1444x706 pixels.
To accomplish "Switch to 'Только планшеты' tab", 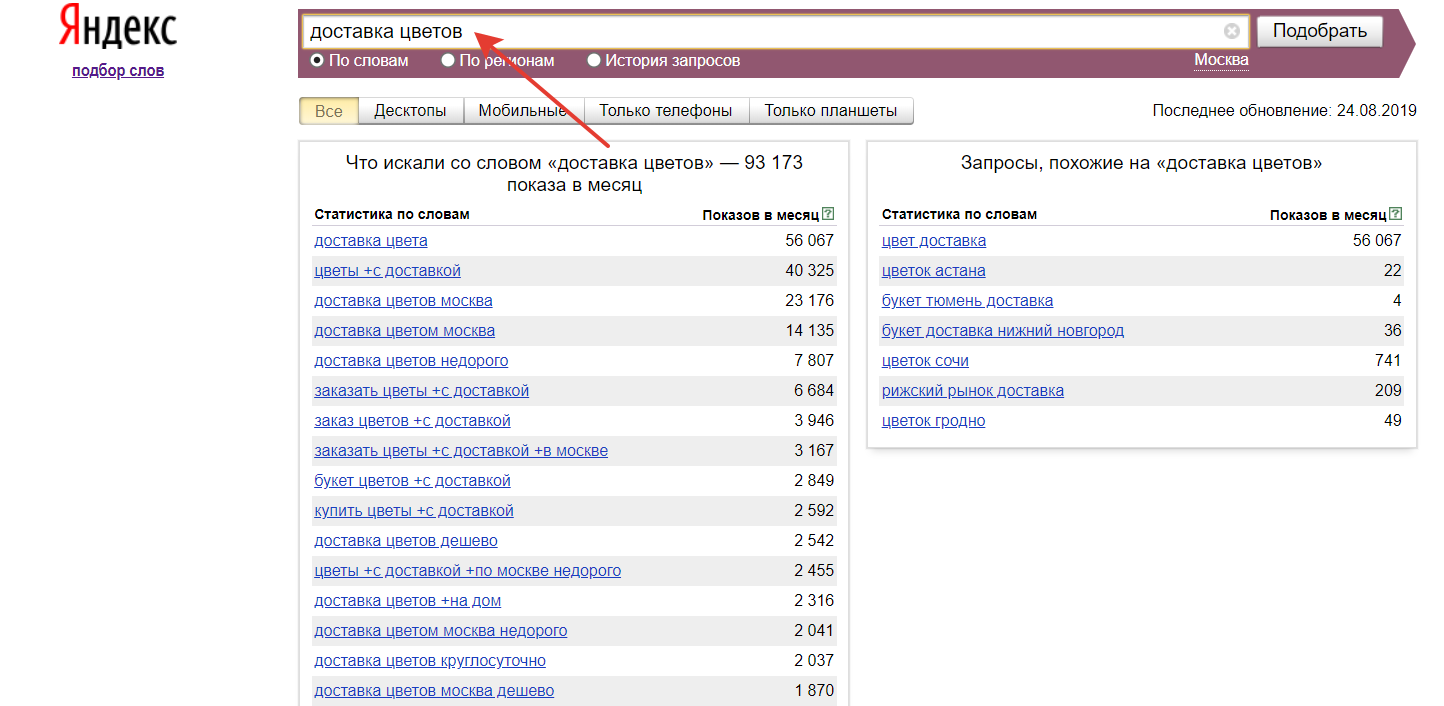I will (830, 111).
